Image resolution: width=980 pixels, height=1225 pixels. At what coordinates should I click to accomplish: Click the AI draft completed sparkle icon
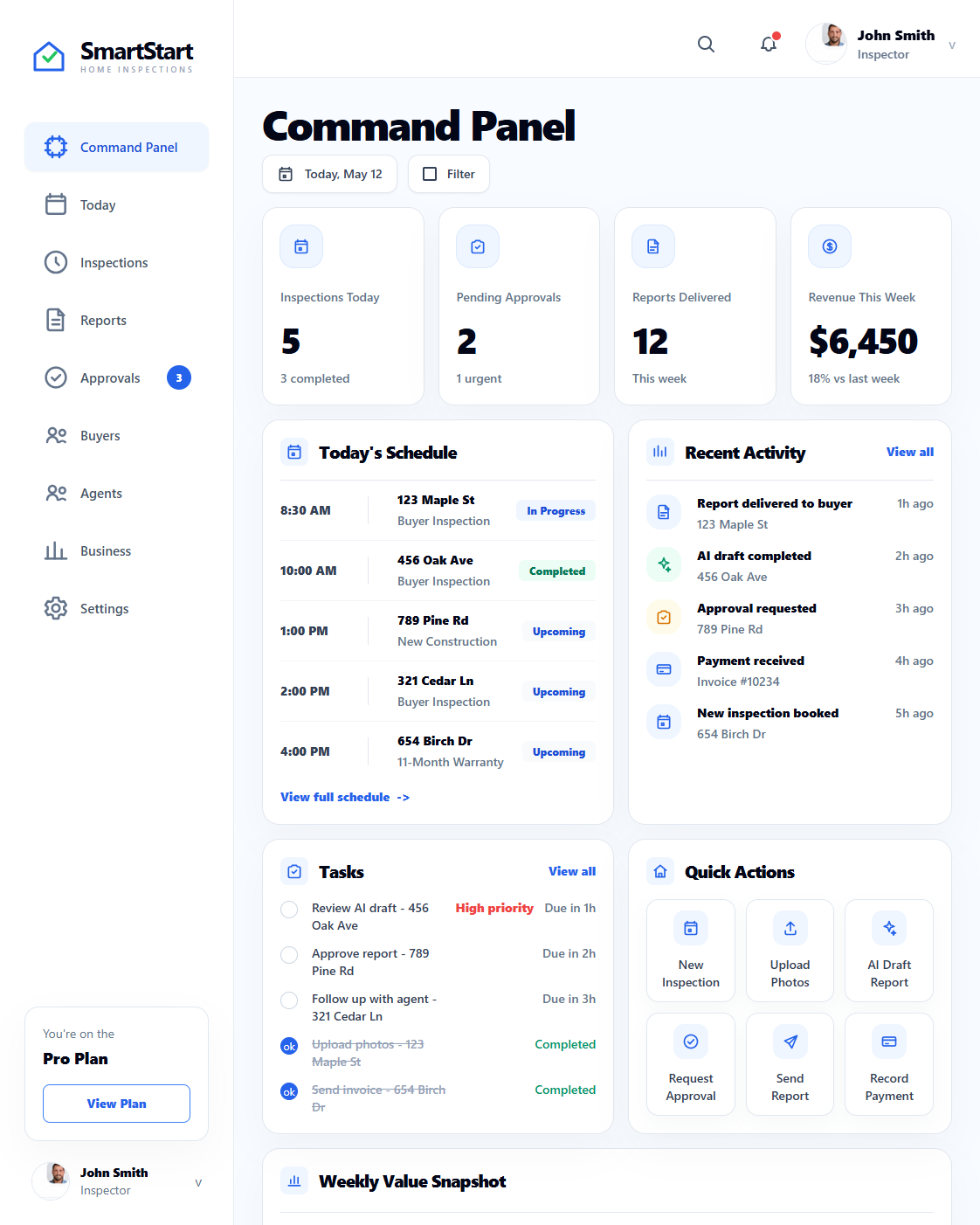(x=664, y=564)
